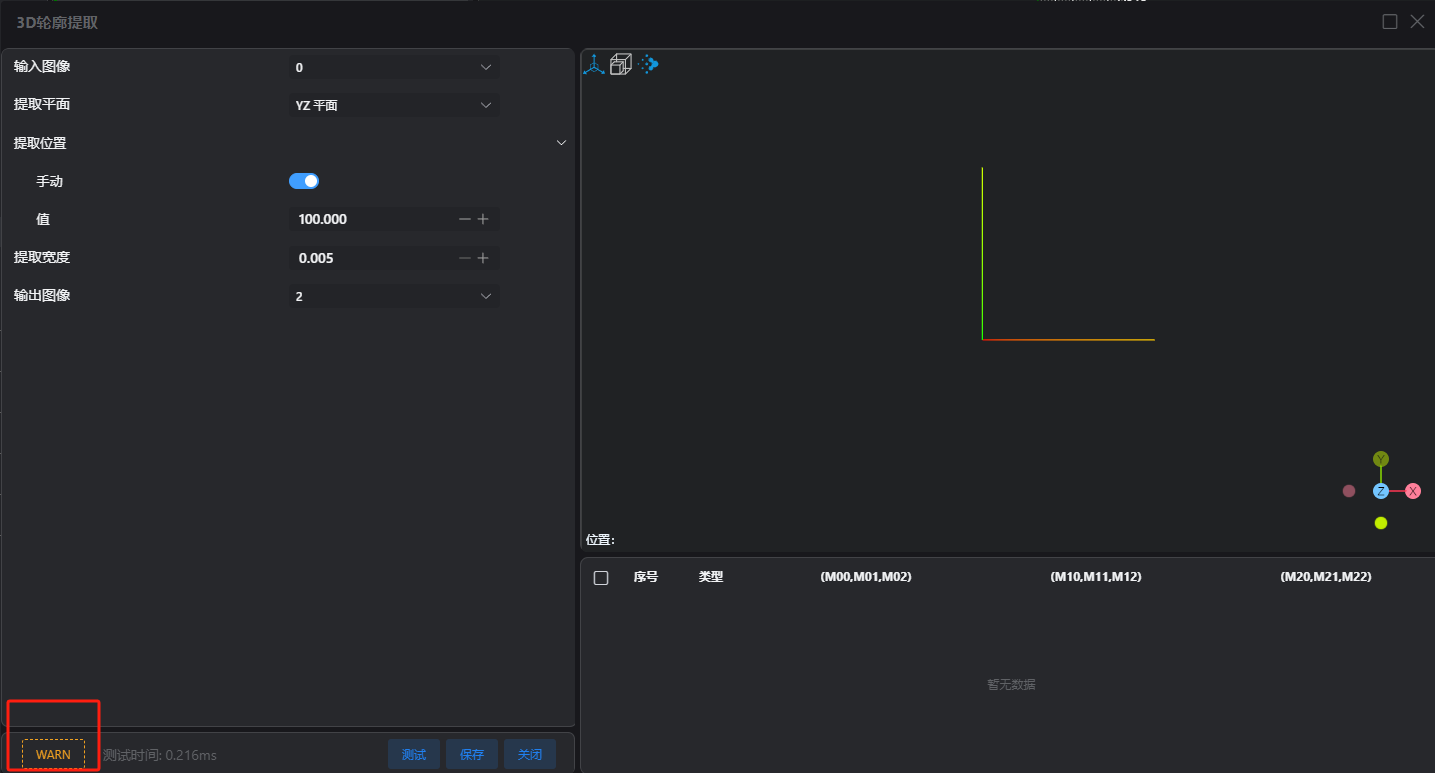The image size is (1435, 773).
Task: Open the 输入图像 dropdown
Action: (x=394, y=67)
